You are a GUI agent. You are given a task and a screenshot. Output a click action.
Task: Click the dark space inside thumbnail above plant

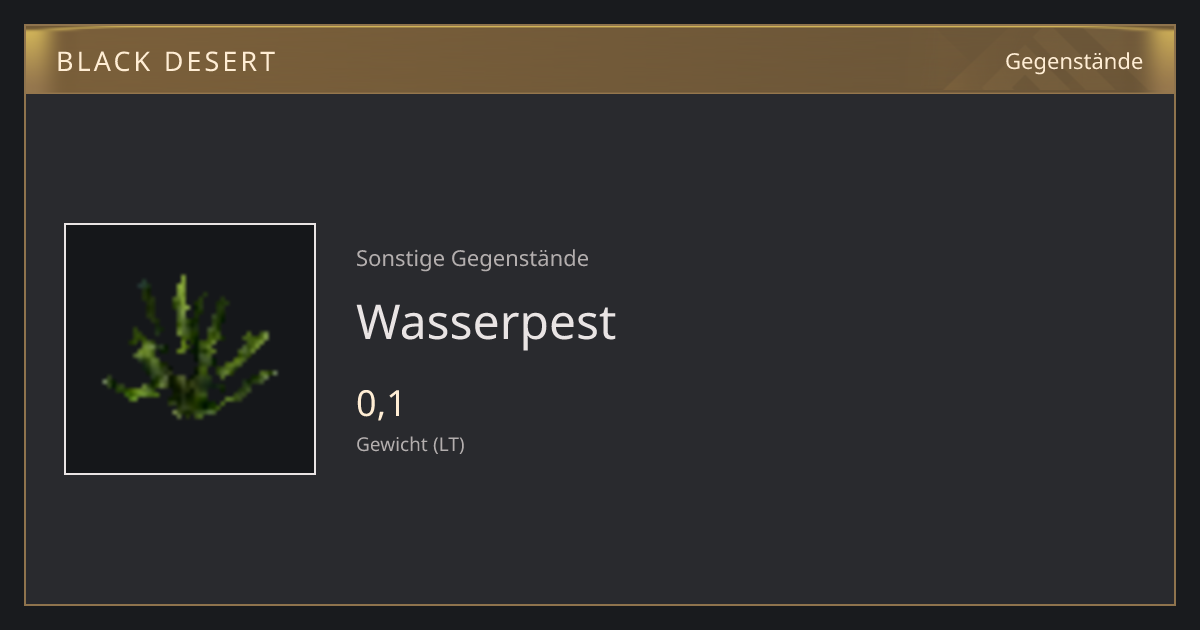pos(190,248)
